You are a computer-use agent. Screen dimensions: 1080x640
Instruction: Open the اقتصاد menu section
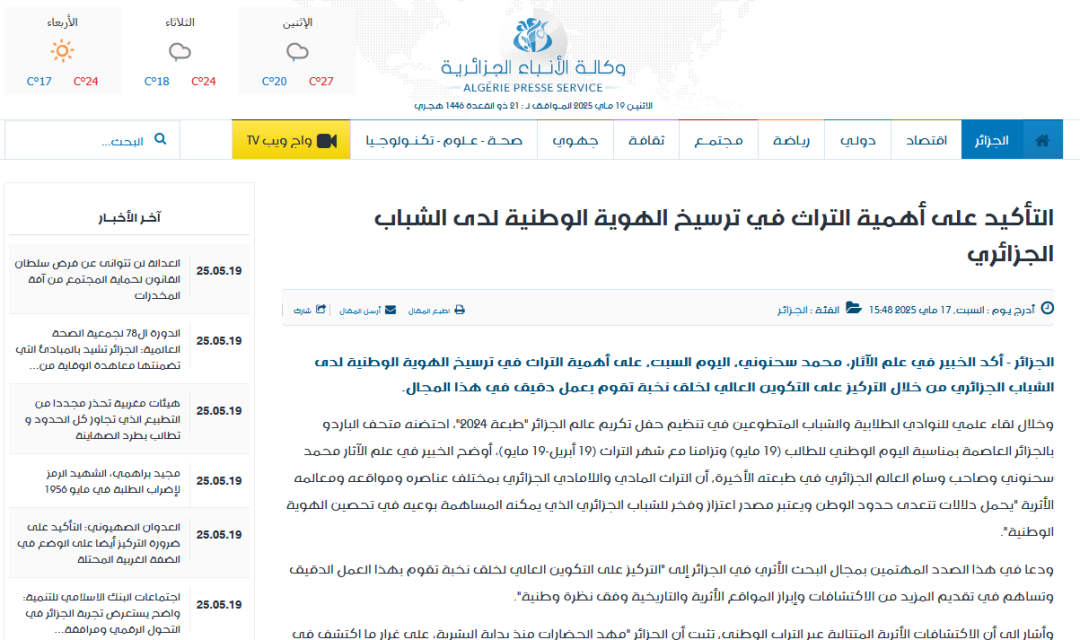tap(926, 140)
